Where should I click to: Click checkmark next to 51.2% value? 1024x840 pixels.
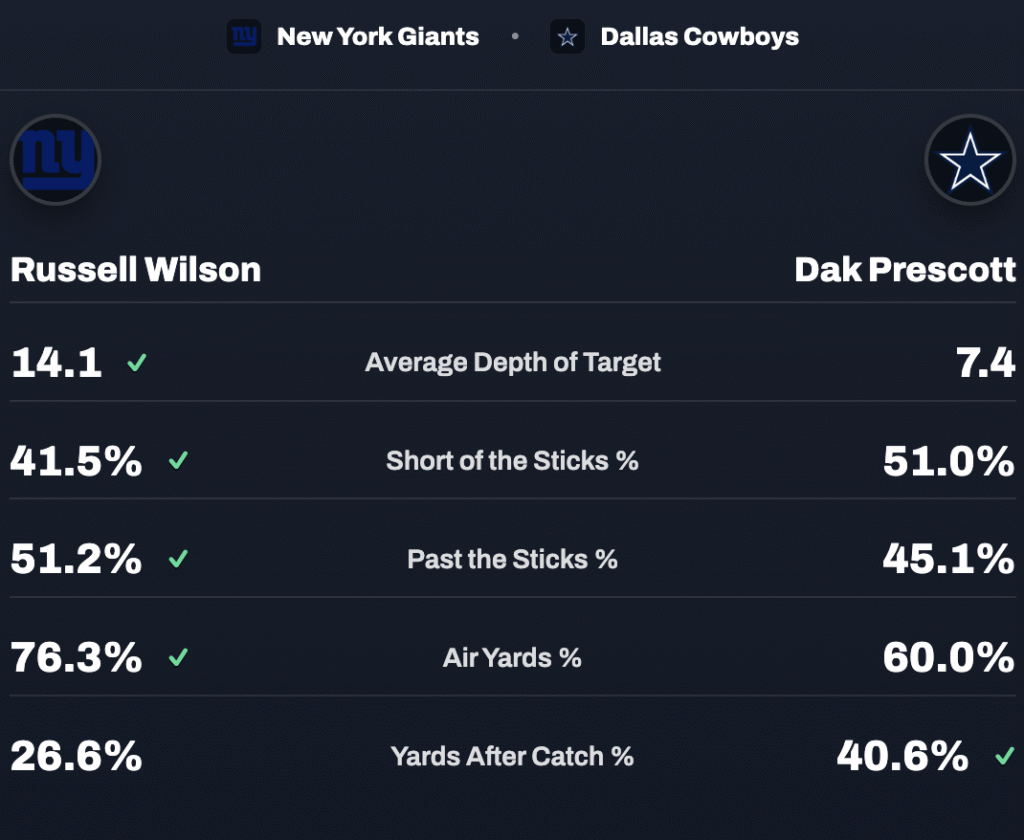tap(178, 559)
